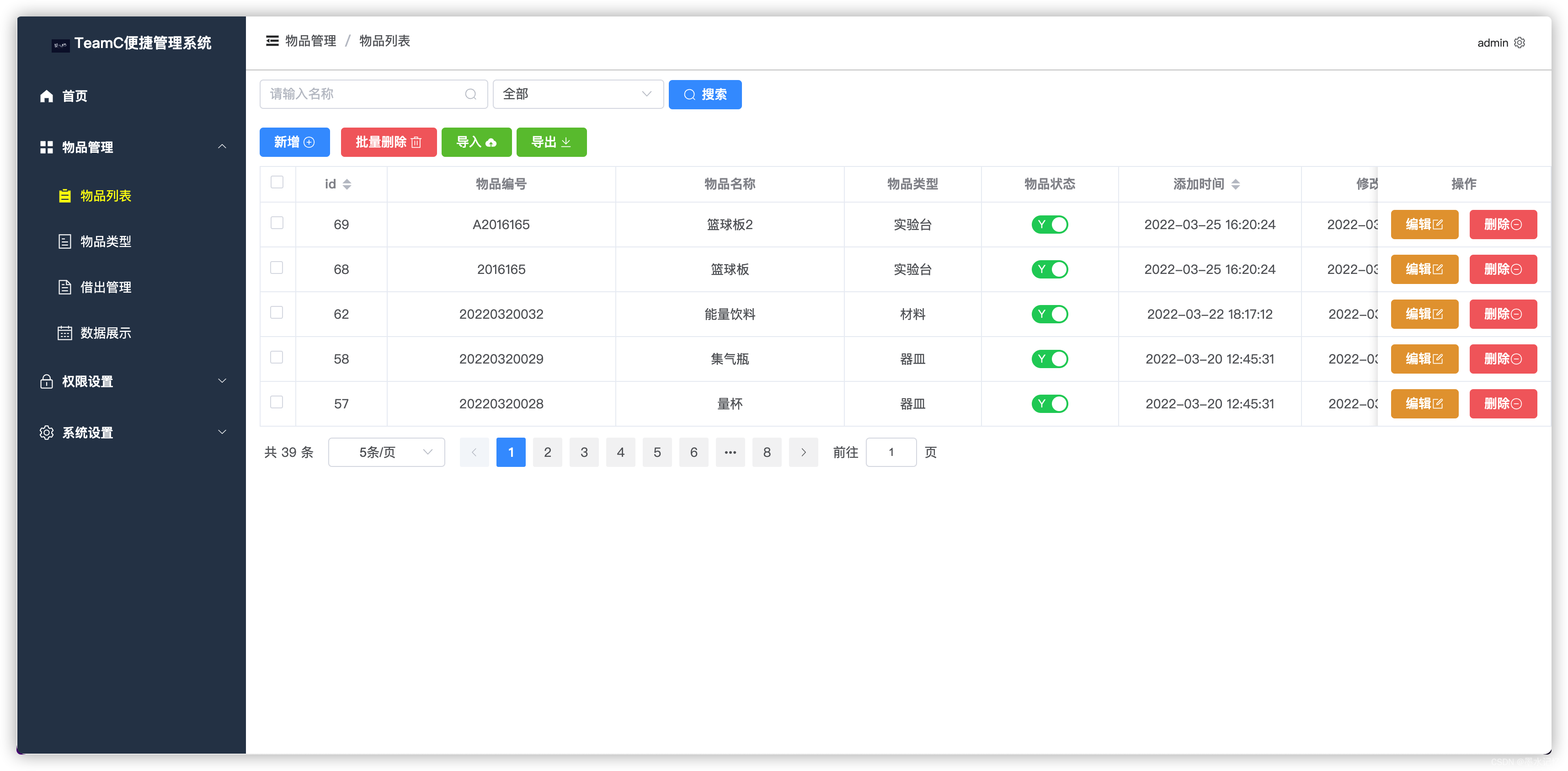
Task: Check the row with id 58
Action: (x=277, y=358)
